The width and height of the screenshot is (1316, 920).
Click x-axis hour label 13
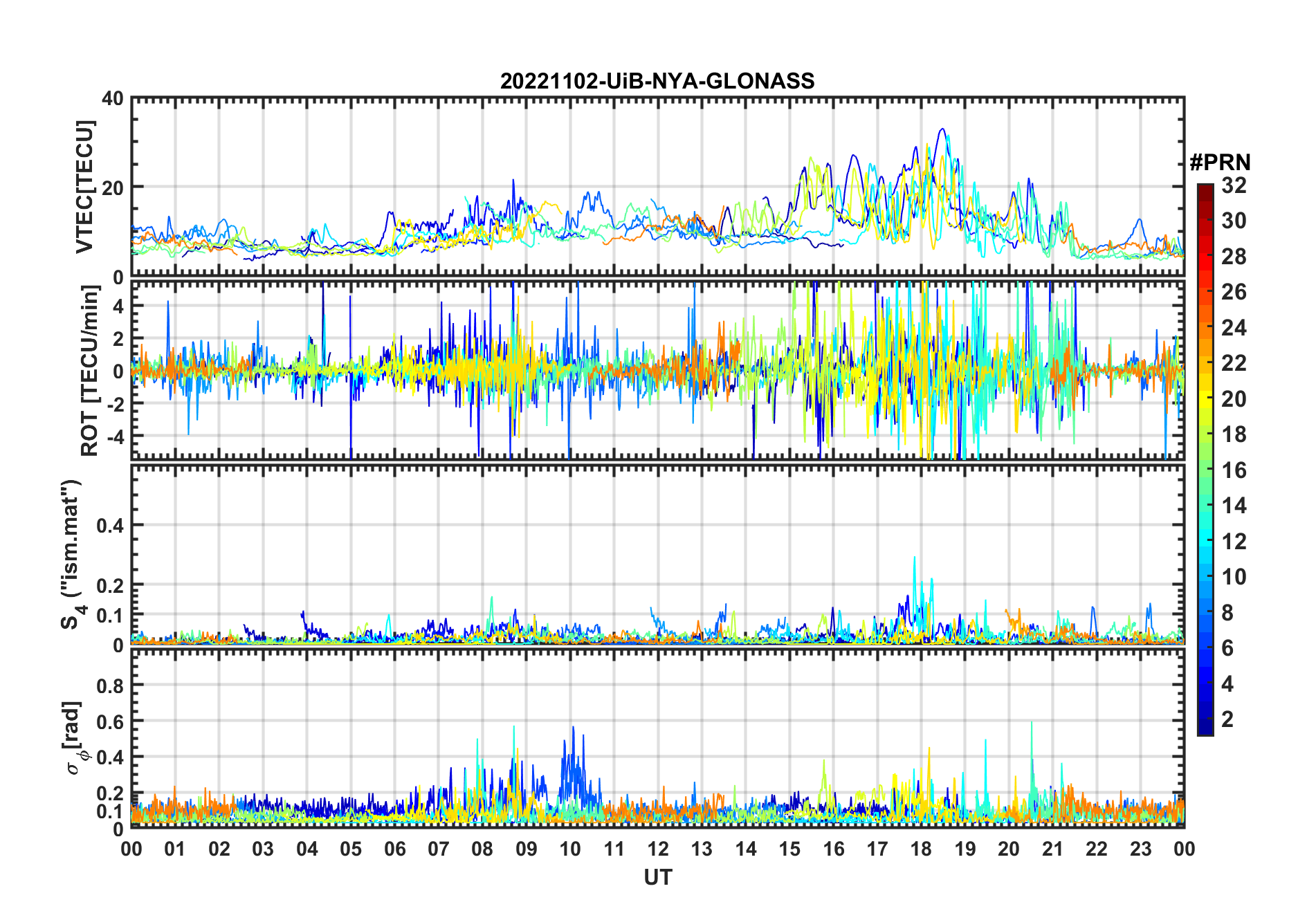(x=702, y=849)
